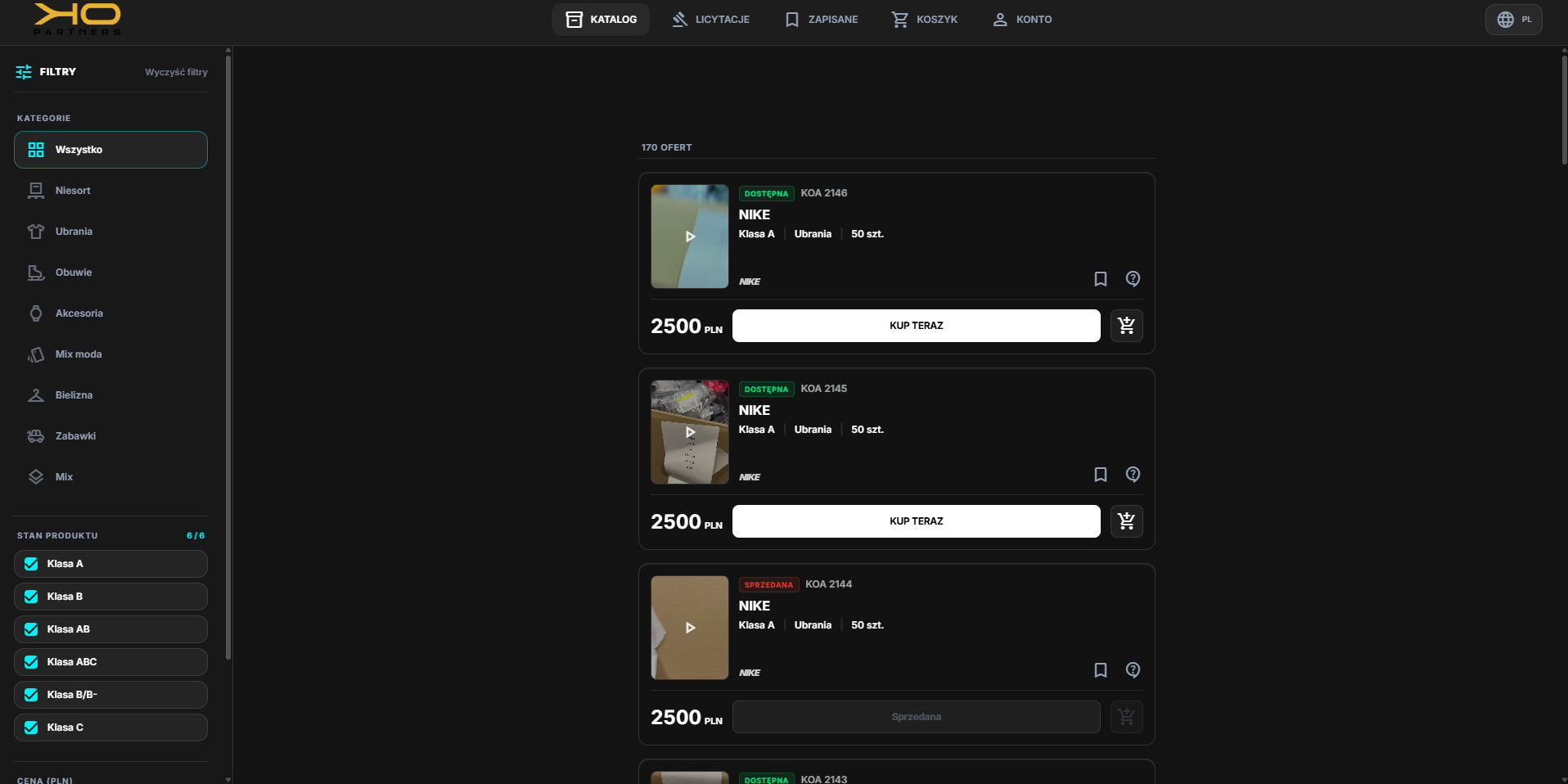Click disabled cart icon for KOA 2144
Image resolution: width=1568 pixels, height=784 pixels.
[1127, 717]
